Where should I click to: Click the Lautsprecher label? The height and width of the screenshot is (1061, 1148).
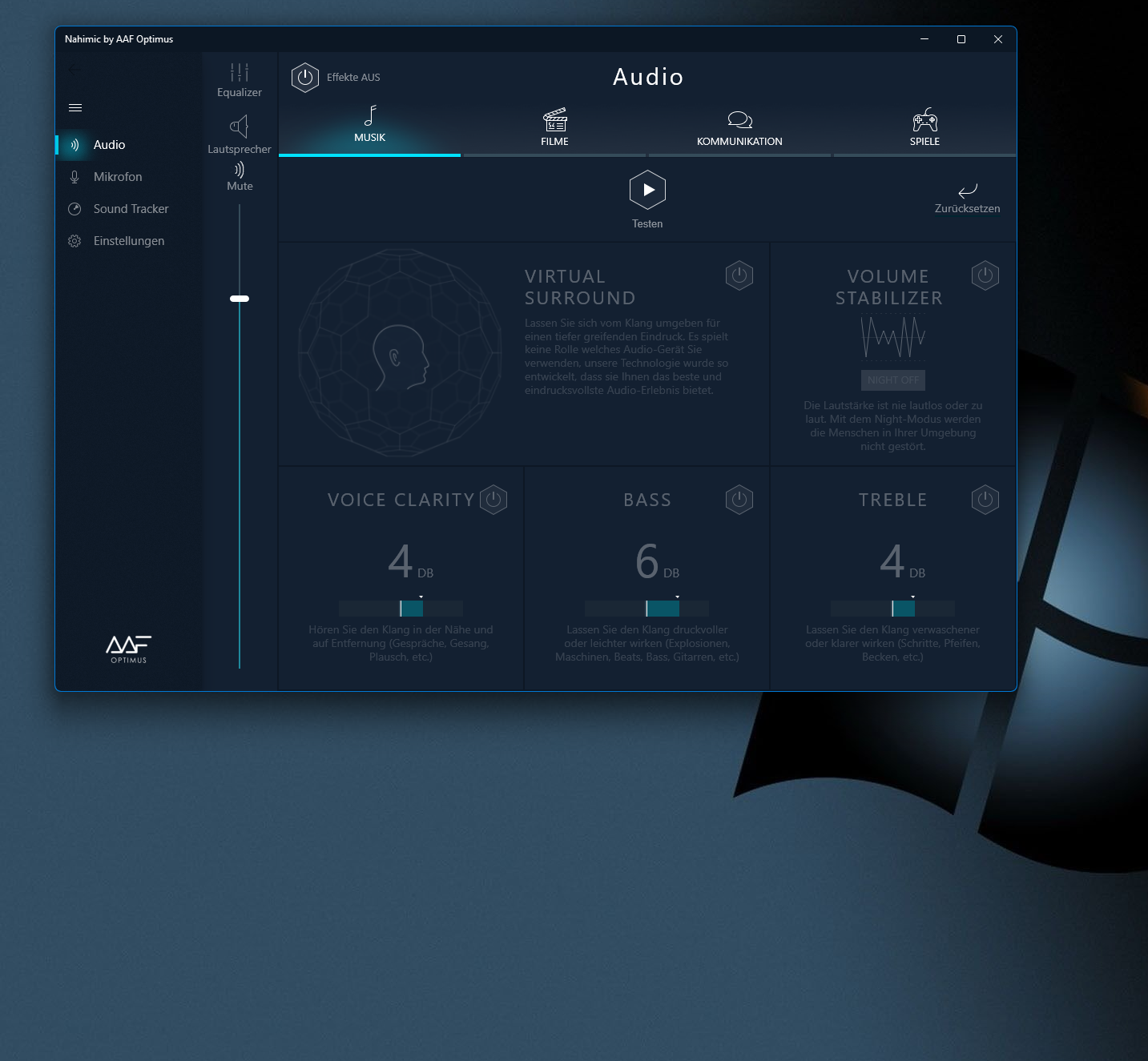point(240,149)
